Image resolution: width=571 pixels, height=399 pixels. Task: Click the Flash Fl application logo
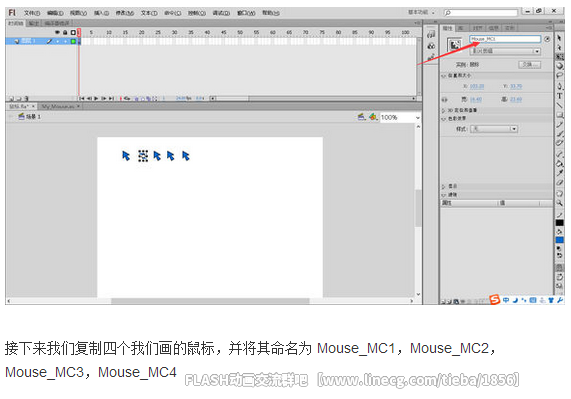(12, 13)
